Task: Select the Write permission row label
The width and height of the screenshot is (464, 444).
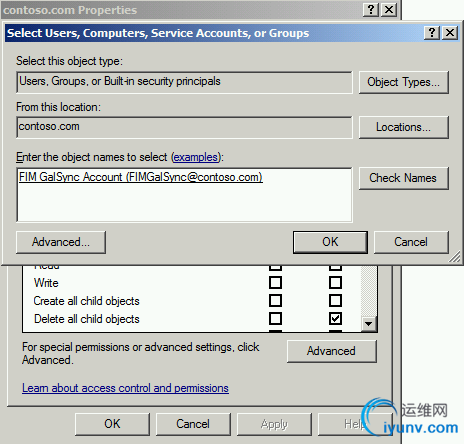Action: tap(46, 283)
